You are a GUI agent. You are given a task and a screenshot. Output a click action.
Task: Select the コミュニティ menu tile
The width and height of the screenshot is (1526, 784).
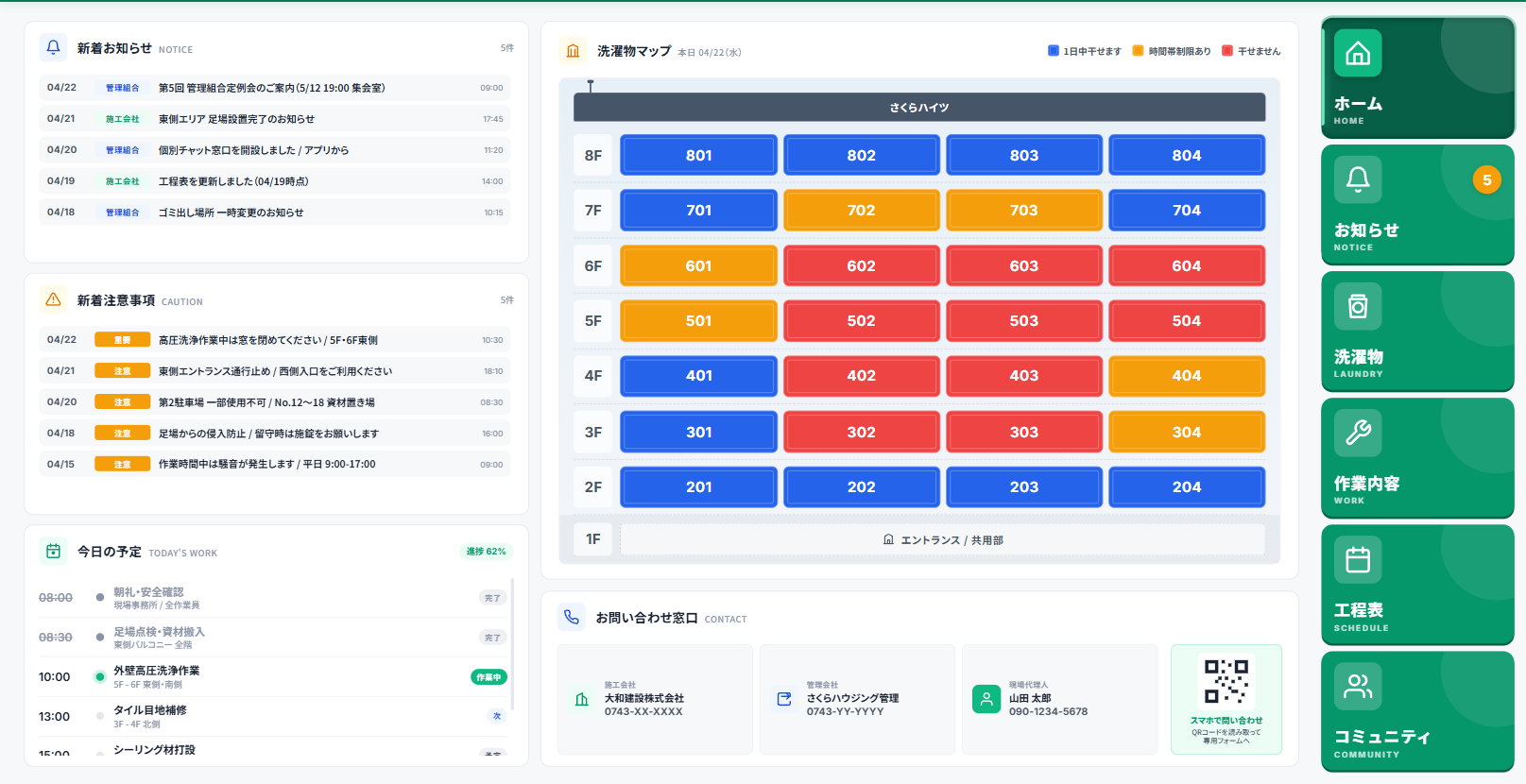coord(1417,711)
